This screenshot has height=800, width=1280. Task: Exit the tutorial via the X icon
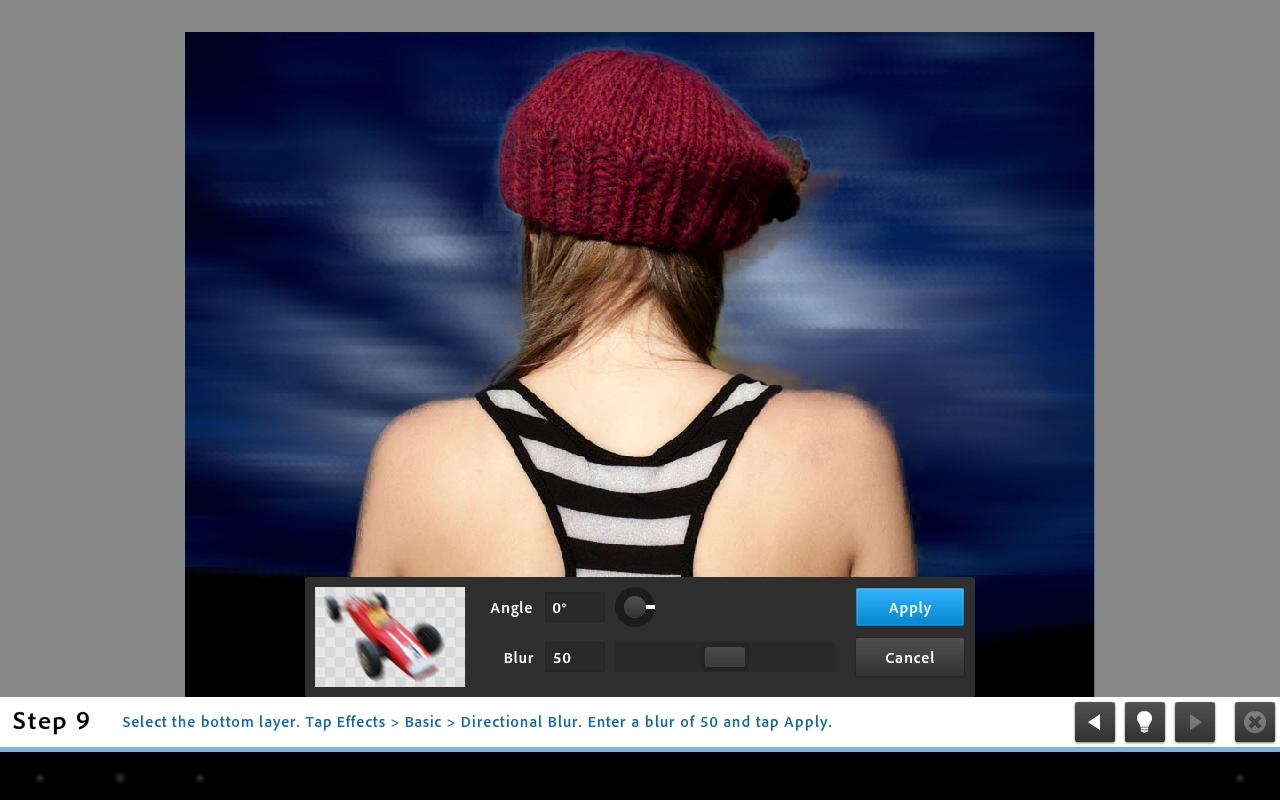click(x=1254, y=722)
